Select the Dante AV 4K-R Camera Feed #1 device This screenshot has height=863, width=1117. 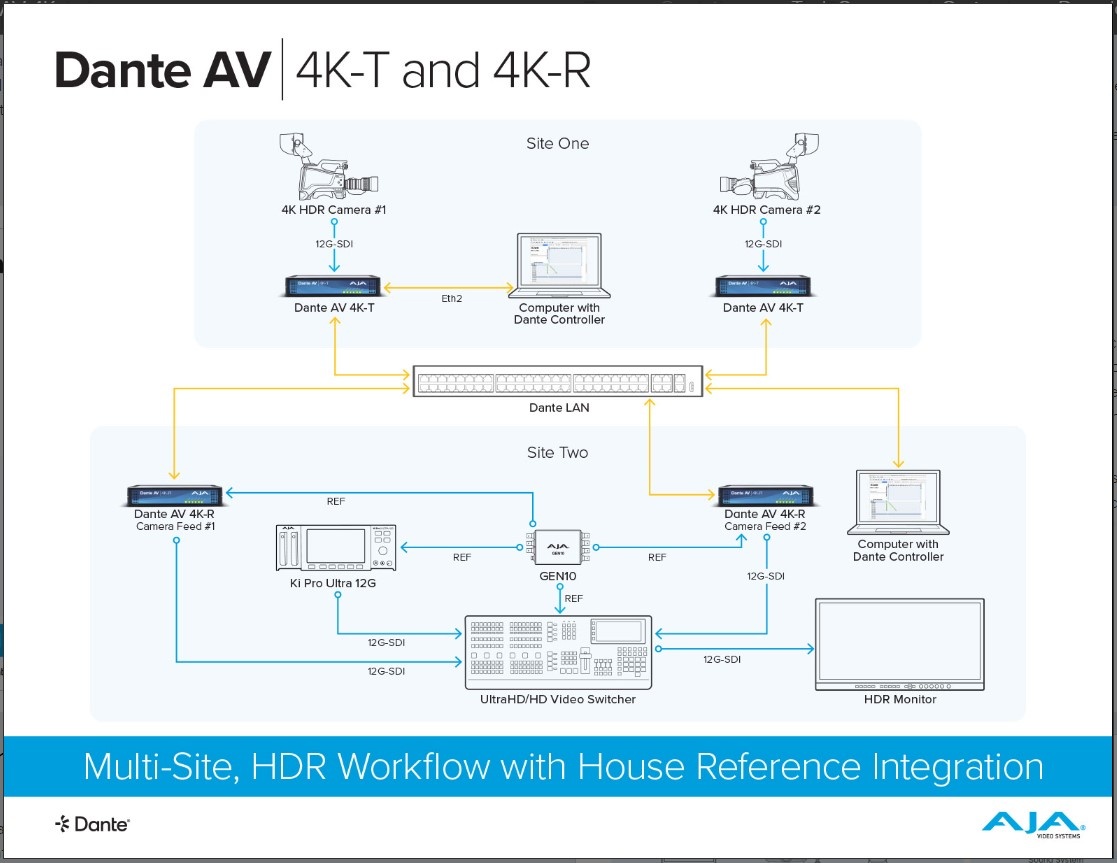175,495
